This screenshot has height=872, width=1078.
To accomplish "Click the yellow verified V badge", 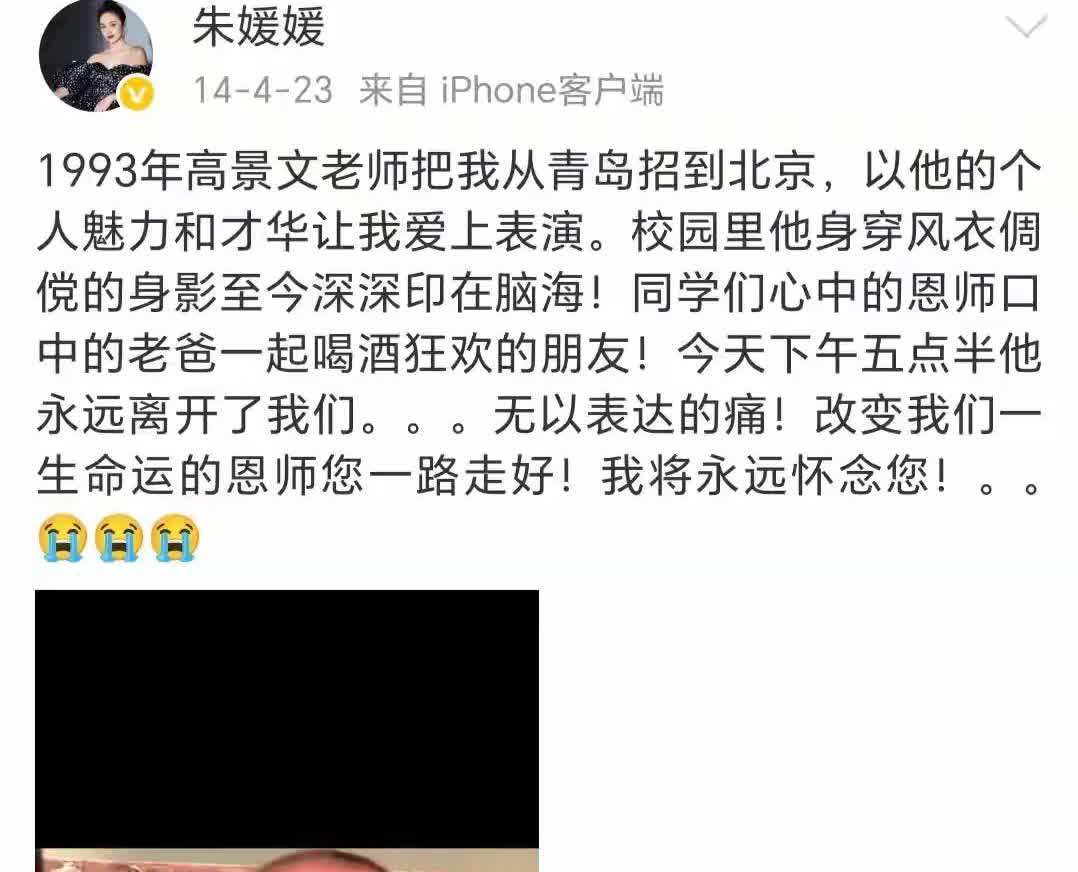I will (x=138, y=94).
